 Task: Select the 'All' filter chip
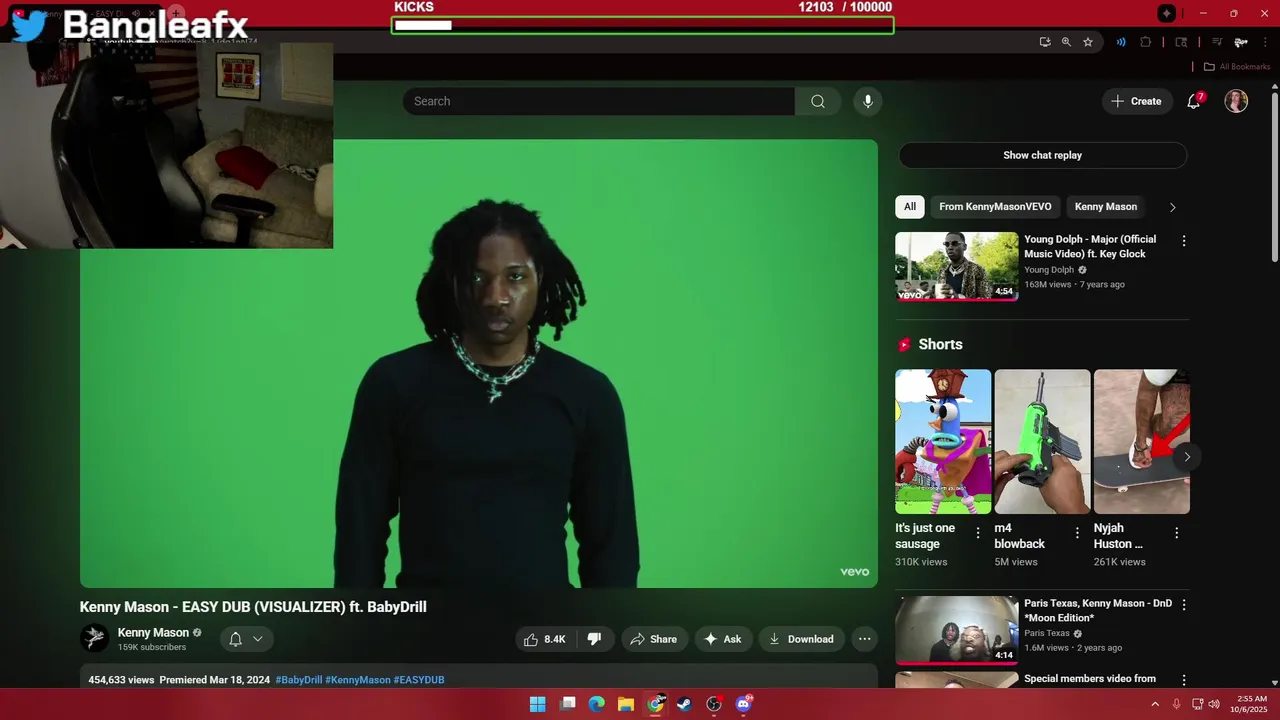pos(910,207)
